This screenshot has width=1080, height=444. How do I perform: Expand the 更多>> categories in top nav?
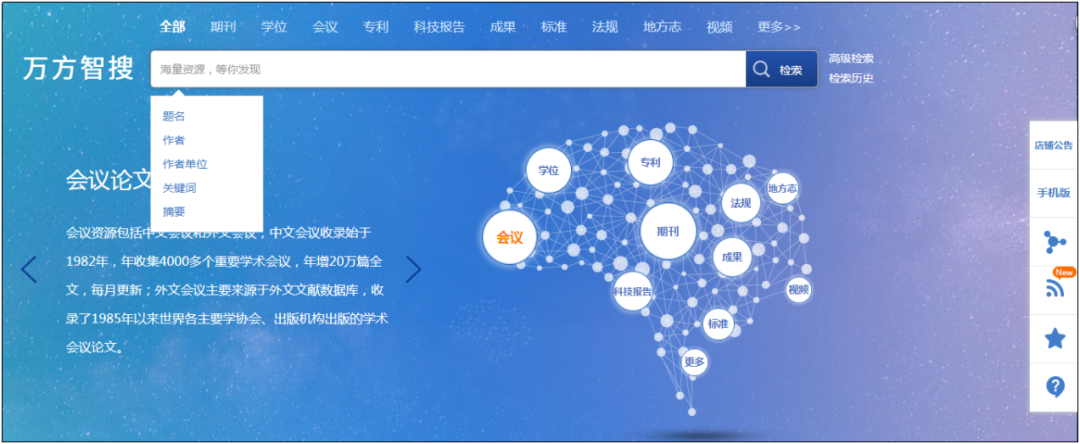[x=778, y=27]
